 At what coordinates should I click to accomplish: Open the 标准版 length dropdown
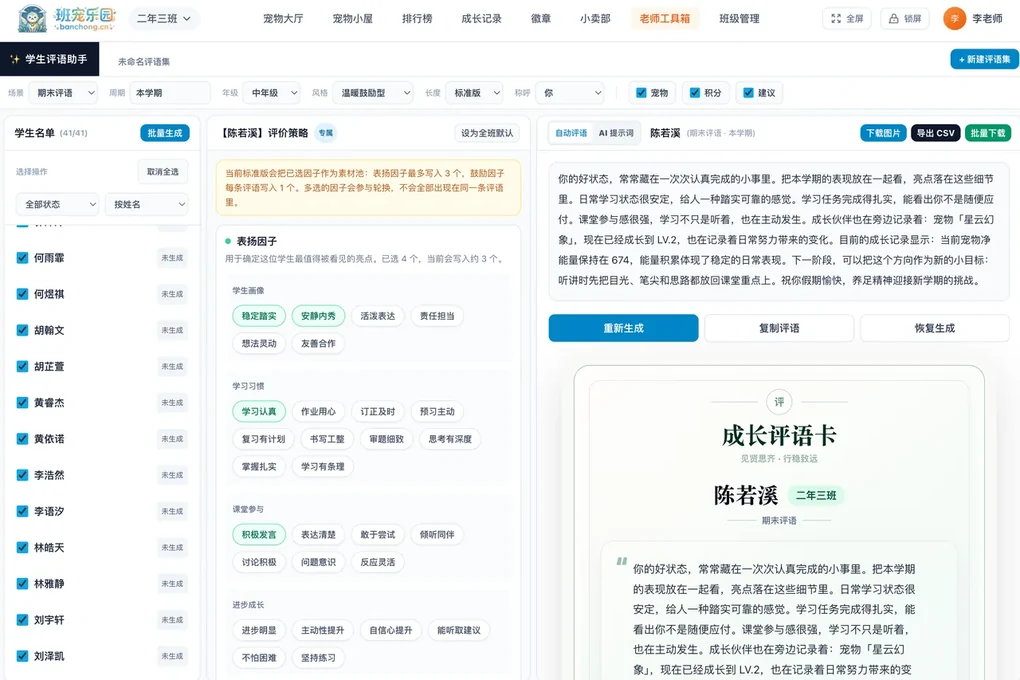click(x=474, y=93)
